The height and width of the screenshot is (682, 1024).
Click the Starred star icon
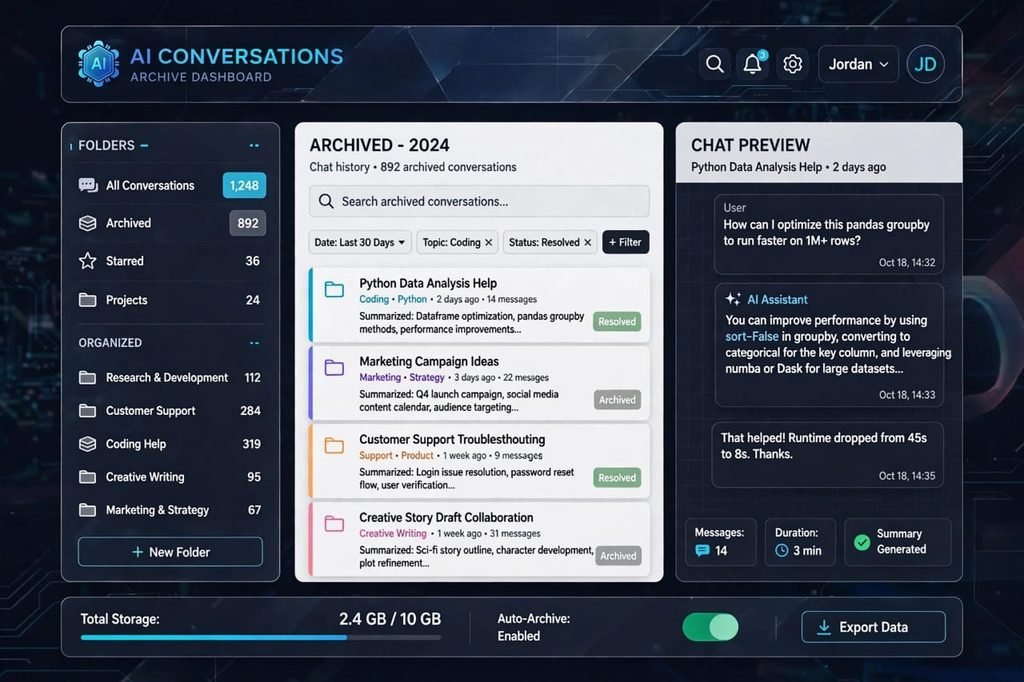(x=88, y=261)
